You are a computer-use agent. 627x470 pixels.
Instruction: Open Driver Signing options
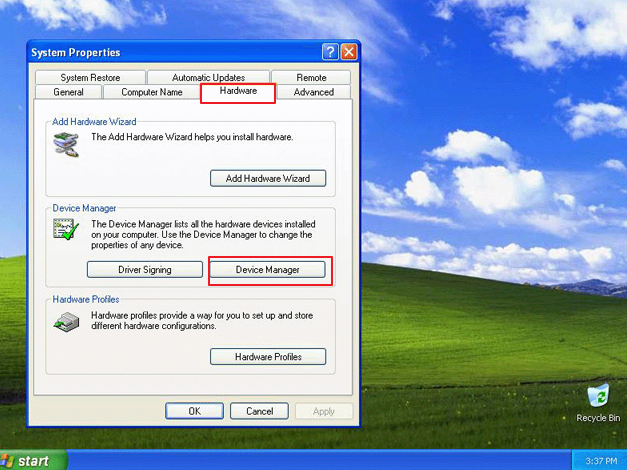[145, 270]
